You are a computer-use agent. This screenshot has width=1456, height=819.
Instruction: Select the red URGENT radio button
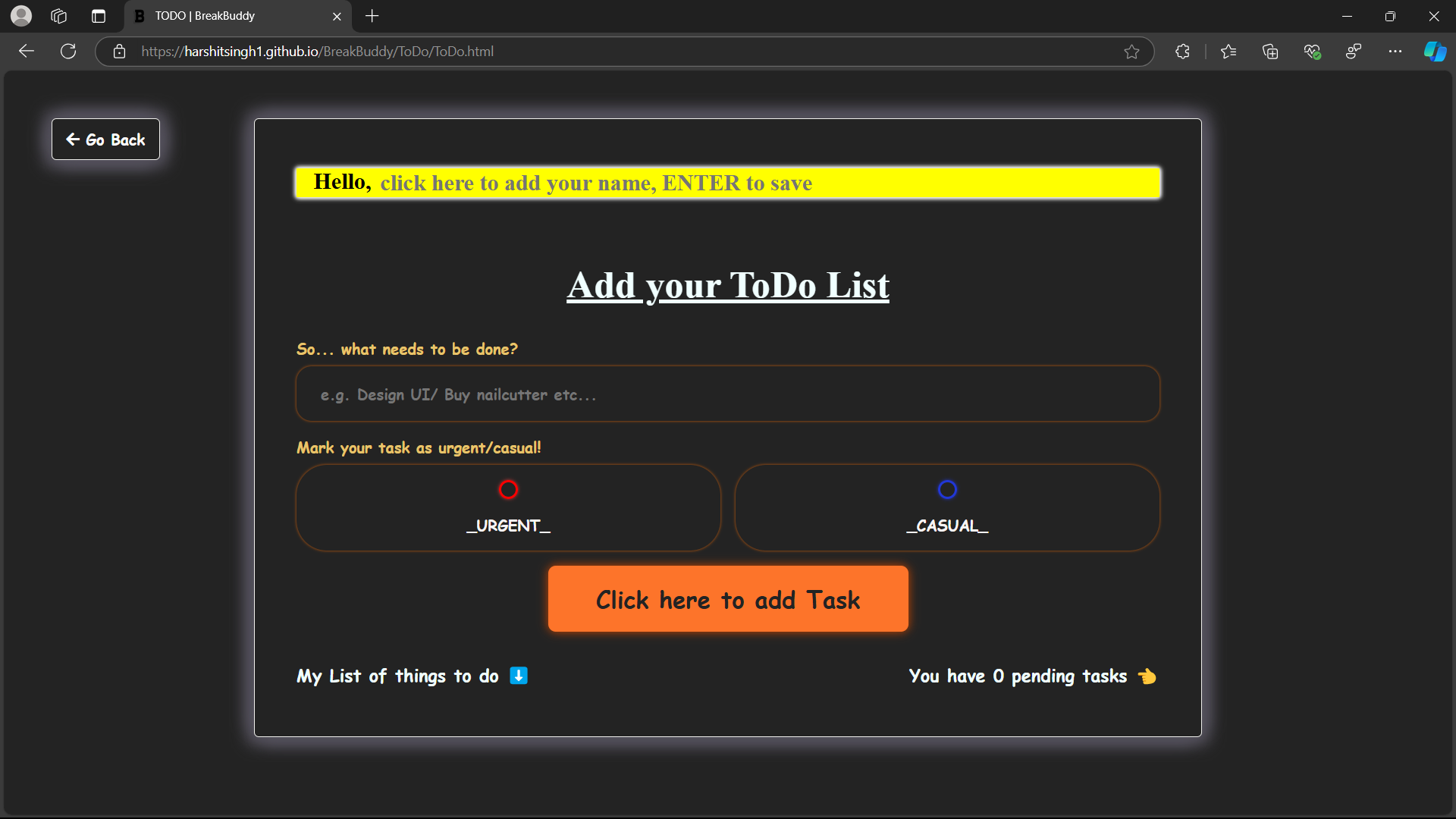pyautogui.click(x=508, y=490)
